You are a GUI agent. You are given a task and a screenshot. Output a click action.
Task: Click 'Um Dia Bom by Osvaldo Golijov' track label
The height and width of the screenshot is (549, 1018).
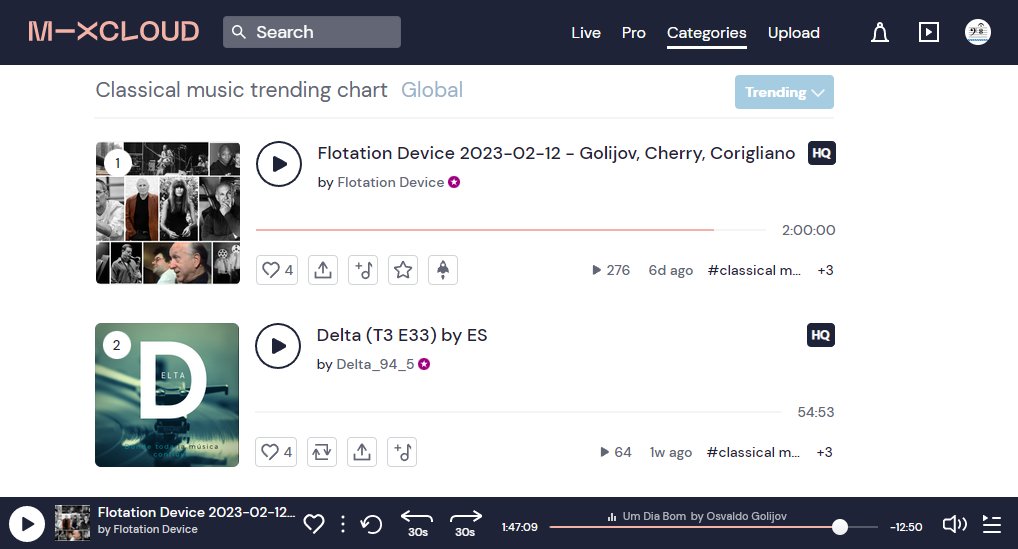(x=704, y=516)
